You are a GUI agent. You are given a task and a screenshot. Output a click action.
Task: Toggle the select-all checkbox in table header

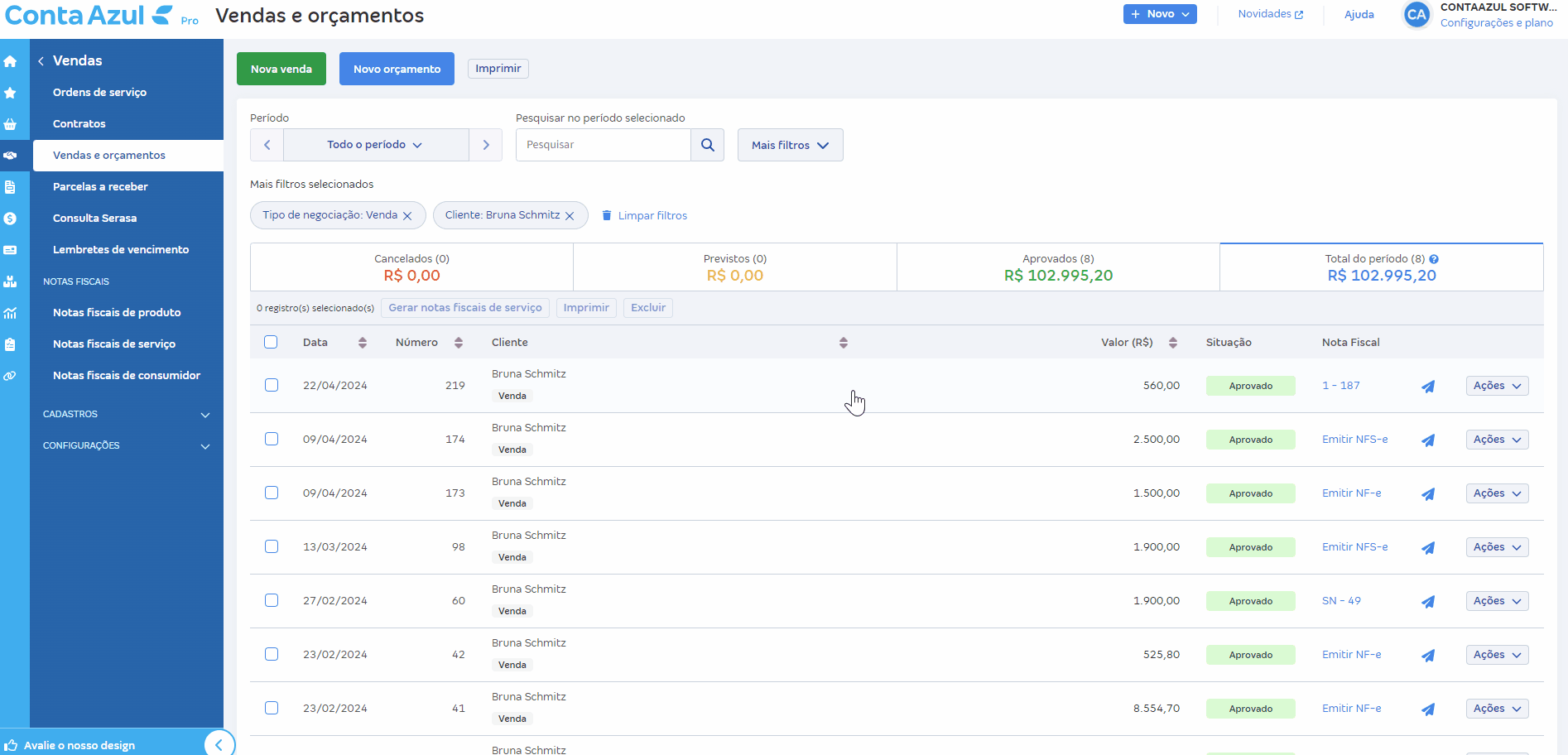coord(271,342)
